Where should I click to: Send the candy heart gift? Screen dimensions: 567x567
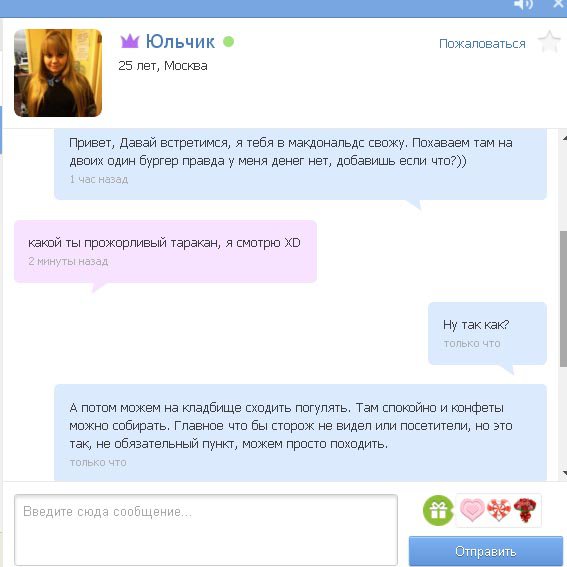(x=499, y=510)
